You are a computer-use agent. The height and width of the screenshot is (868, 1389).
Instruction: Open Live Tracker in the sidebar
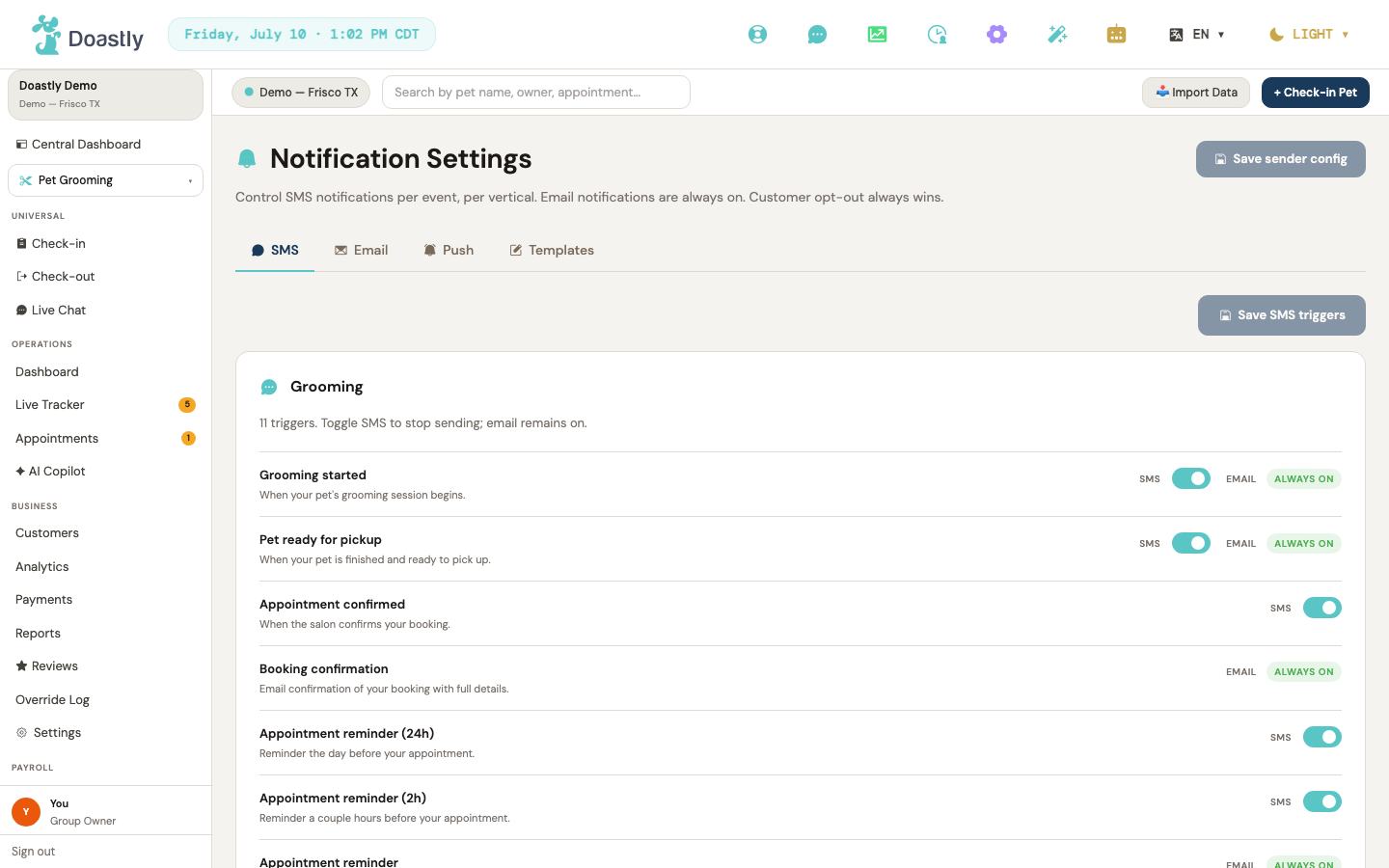(106, 405)
